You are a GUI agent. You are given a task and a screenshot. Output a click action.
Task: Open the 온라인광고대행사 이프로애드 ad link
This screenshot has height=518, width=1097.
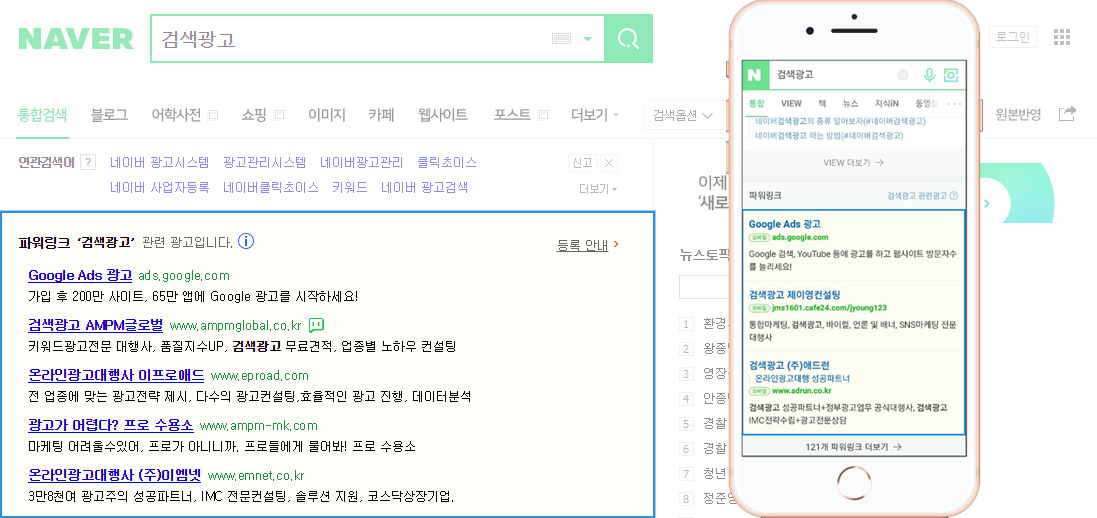tap(116, 375)
